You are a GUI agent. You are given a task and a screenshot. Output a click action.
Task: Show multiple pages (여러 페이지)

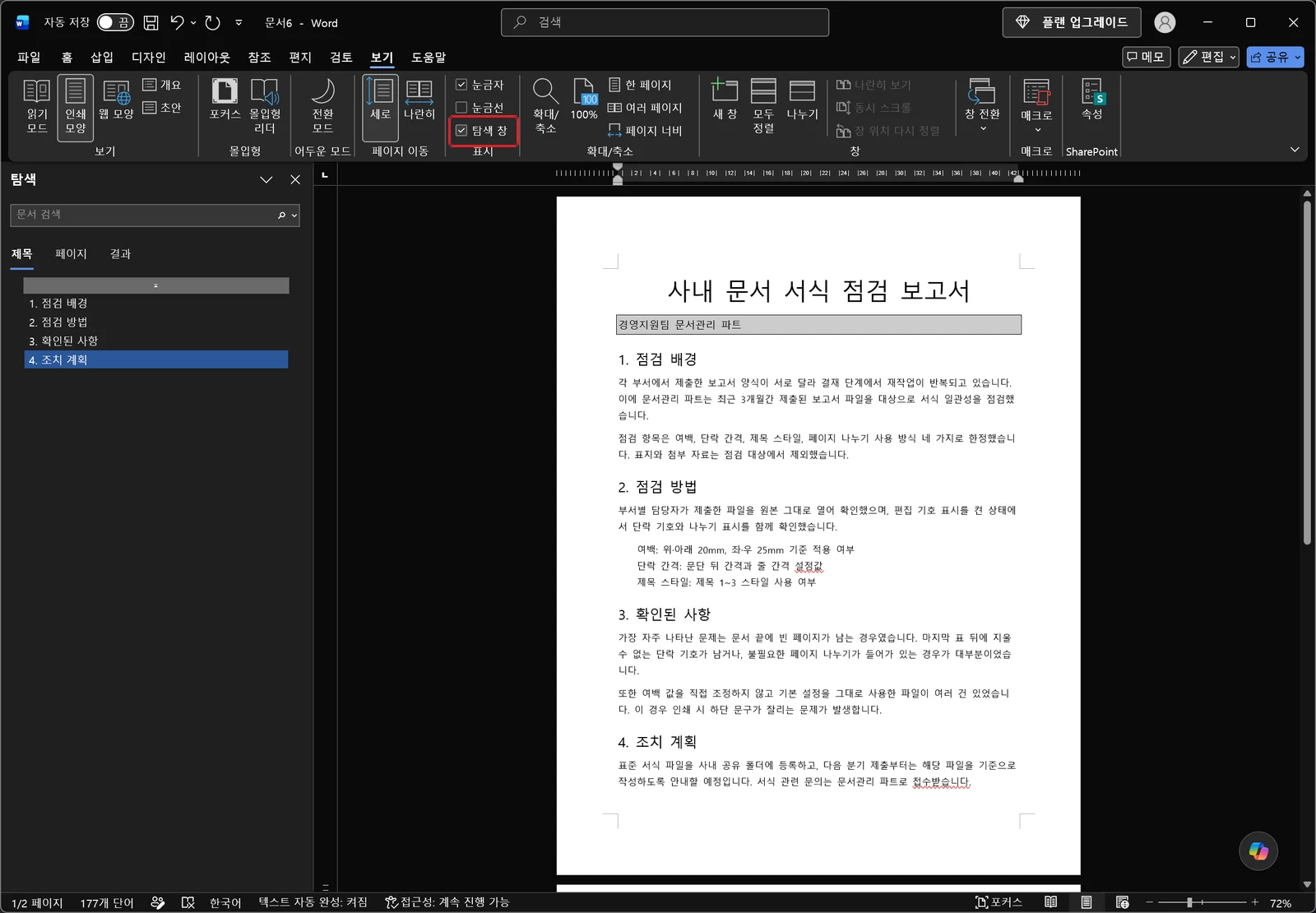pyautogui.click(x=645, y=108)
